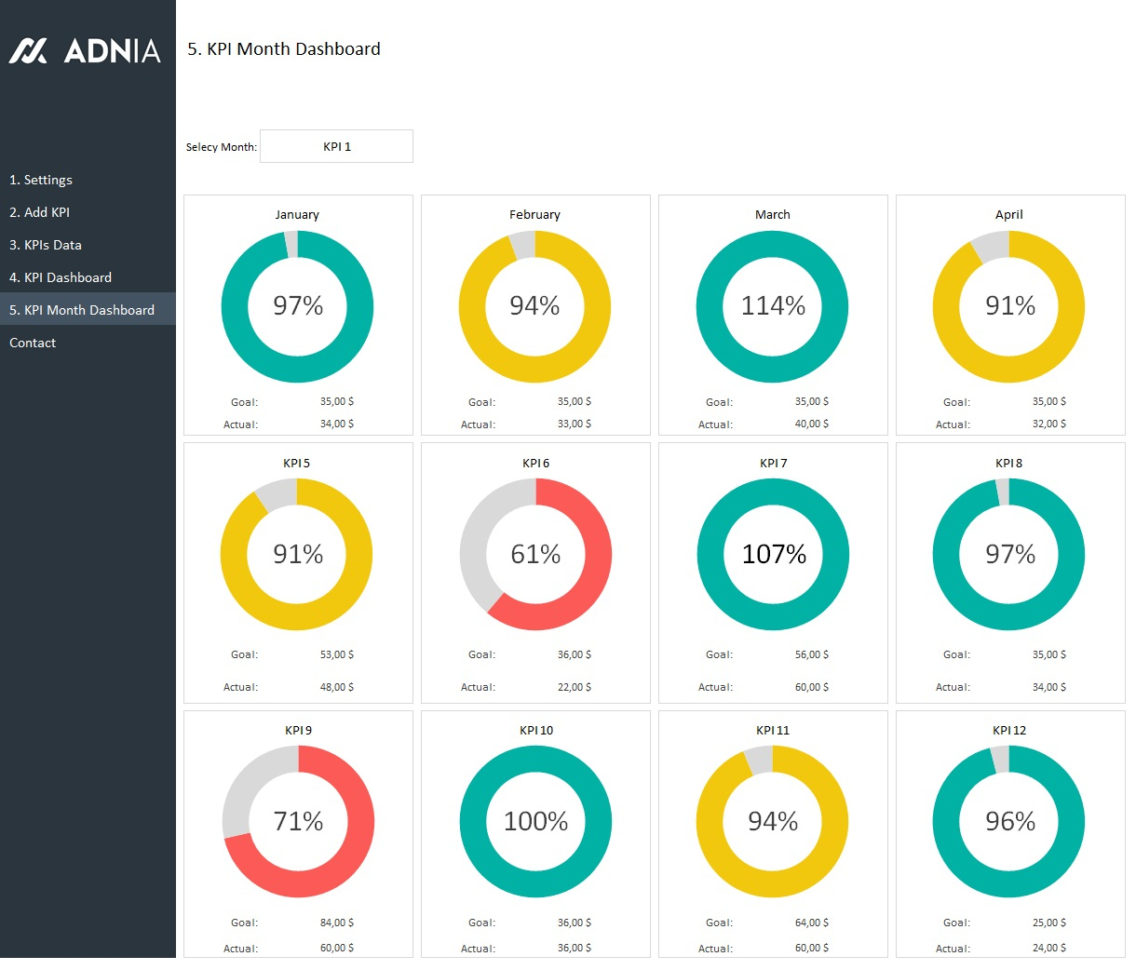Click the Goal value under January
The height and width of the screenshot is (970, 1136).
[x=335, y=401]
